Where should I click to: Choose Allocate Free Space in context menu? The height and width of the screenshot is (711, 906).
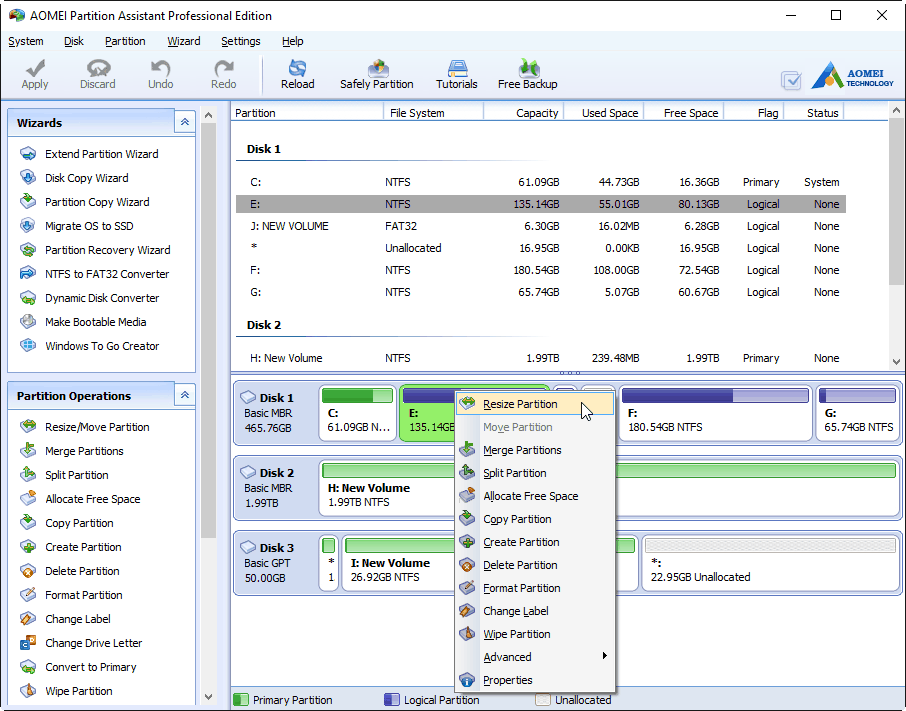pyautogui.click(x=535, y=496)
